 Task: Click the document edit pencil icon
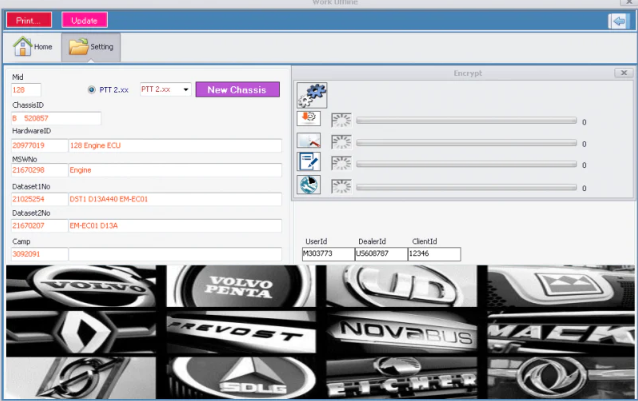(x=309, y=161)
